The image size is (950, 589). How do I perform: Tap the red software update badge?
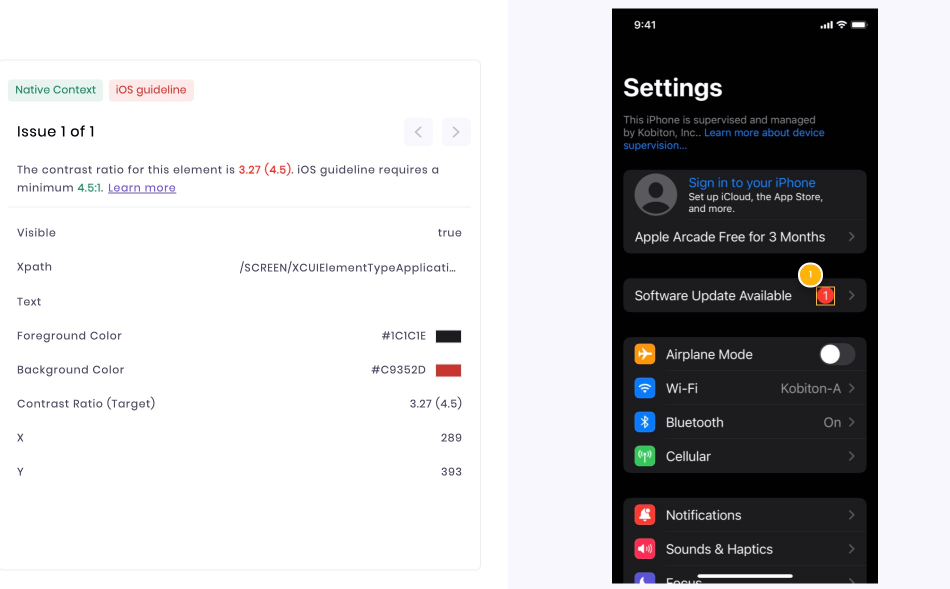point(825,296)
